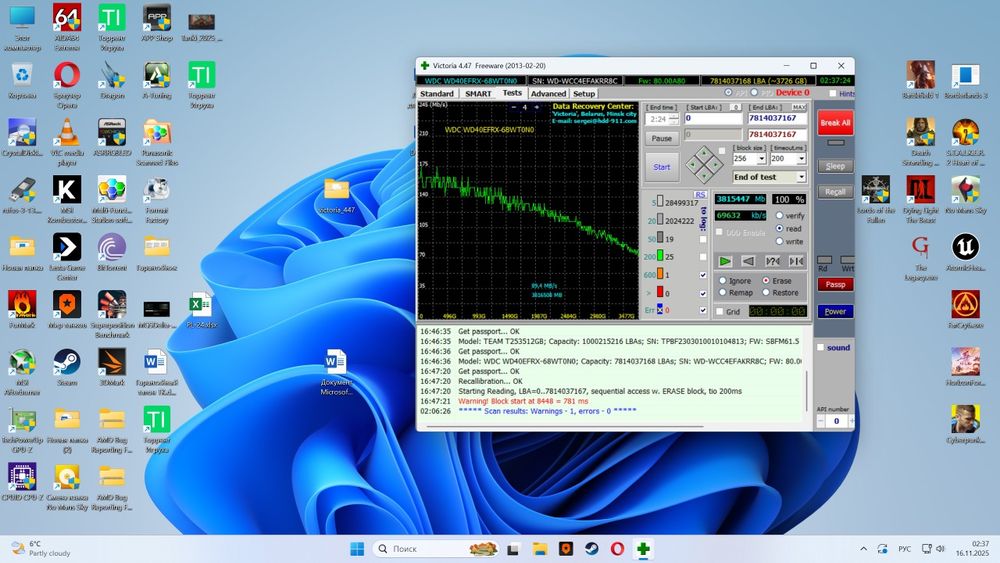Click the Steam icon in the taskbar
This screenshot has height=563, width=1000.
(x=592, y=549)
